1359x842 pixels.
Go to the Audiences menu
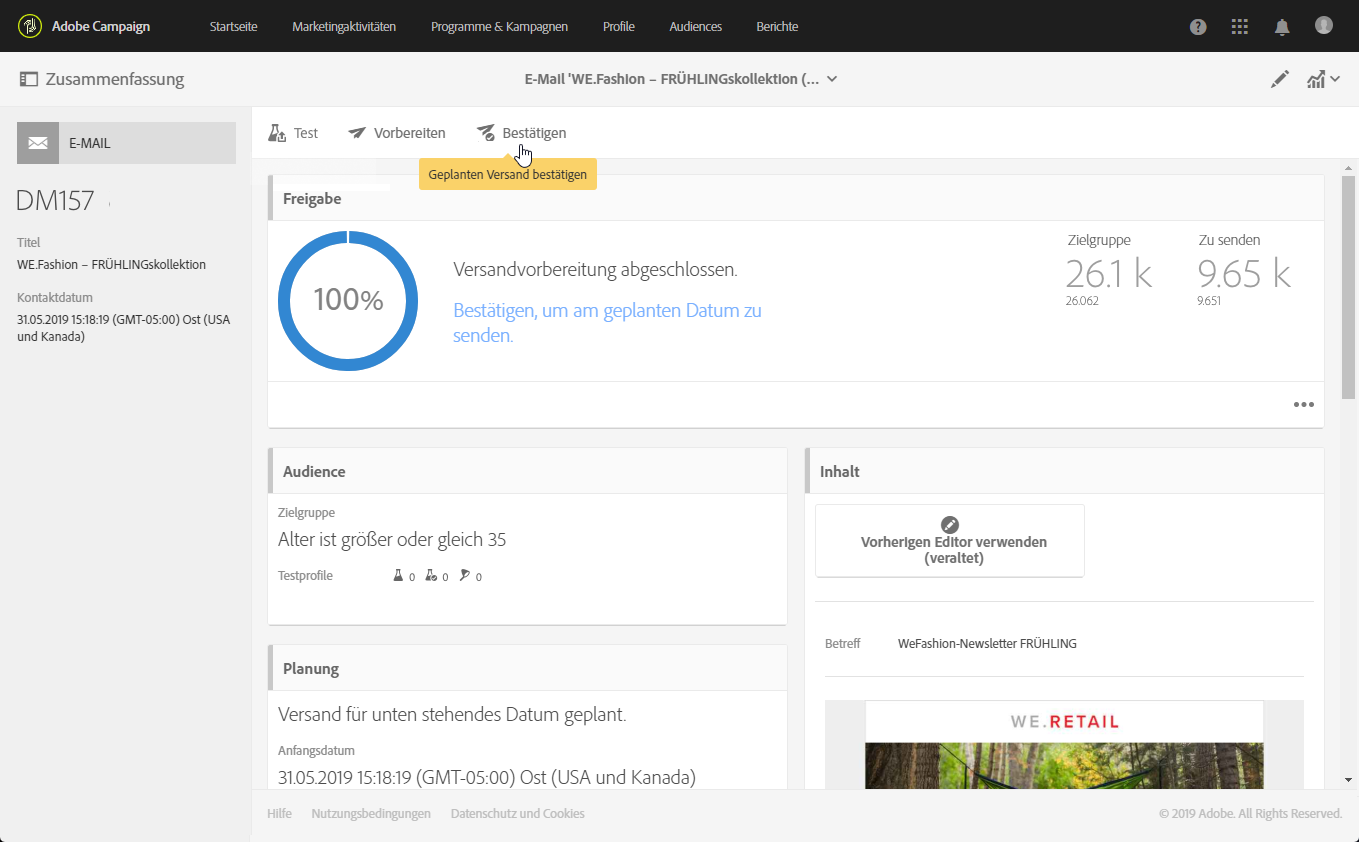point(696,27)
